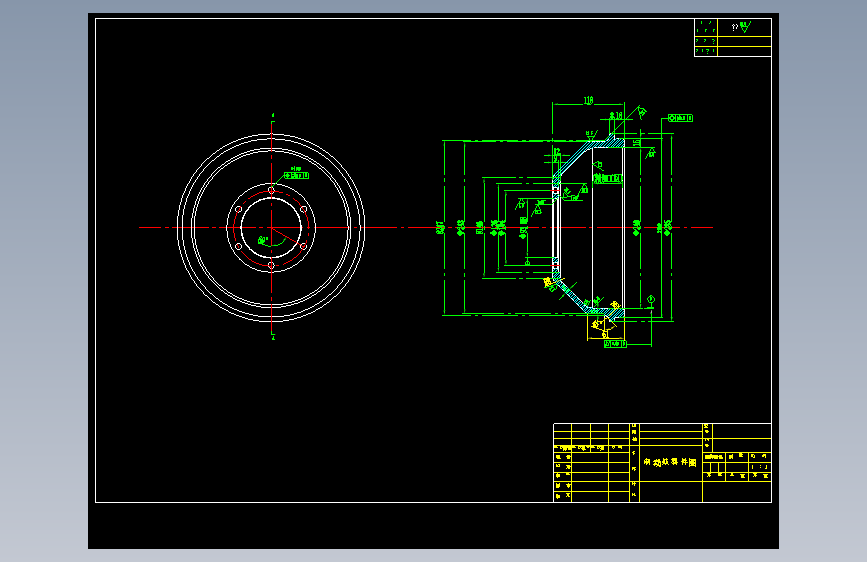
Task: Select the upper-left bolt hole in the front view
Action: [x=238, y=210]
